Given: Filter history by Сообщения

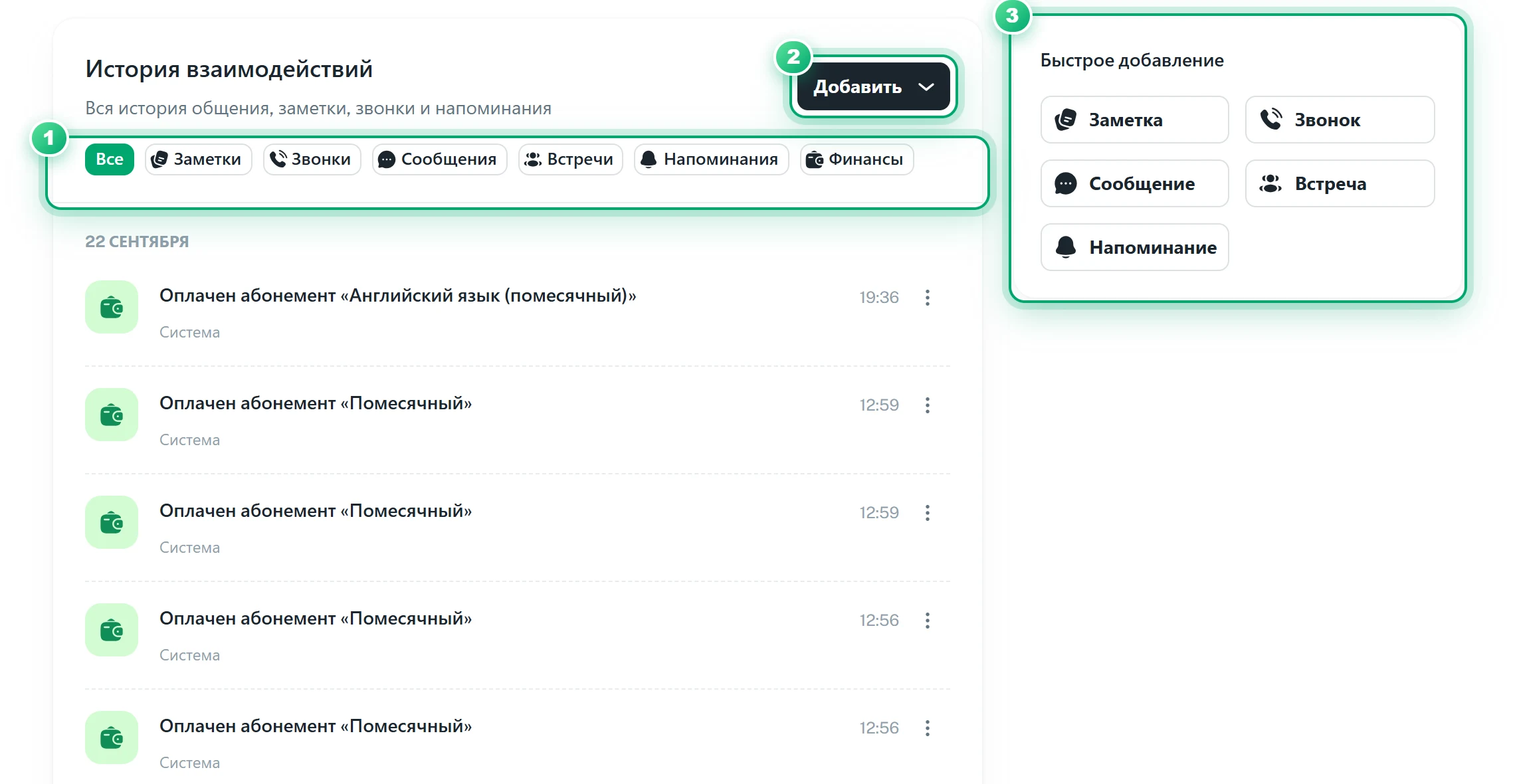Looking at the screenshot, I should pyautogui.click(x=439, y=159).
